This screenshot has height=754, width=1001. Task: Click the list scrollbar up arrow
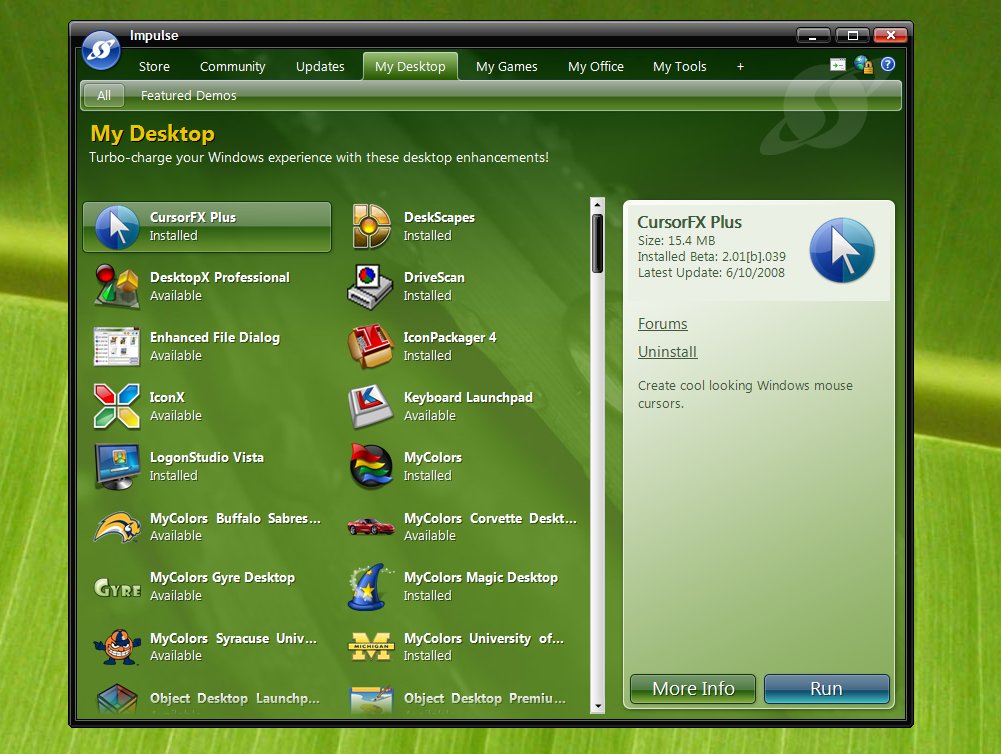(598, 204)
